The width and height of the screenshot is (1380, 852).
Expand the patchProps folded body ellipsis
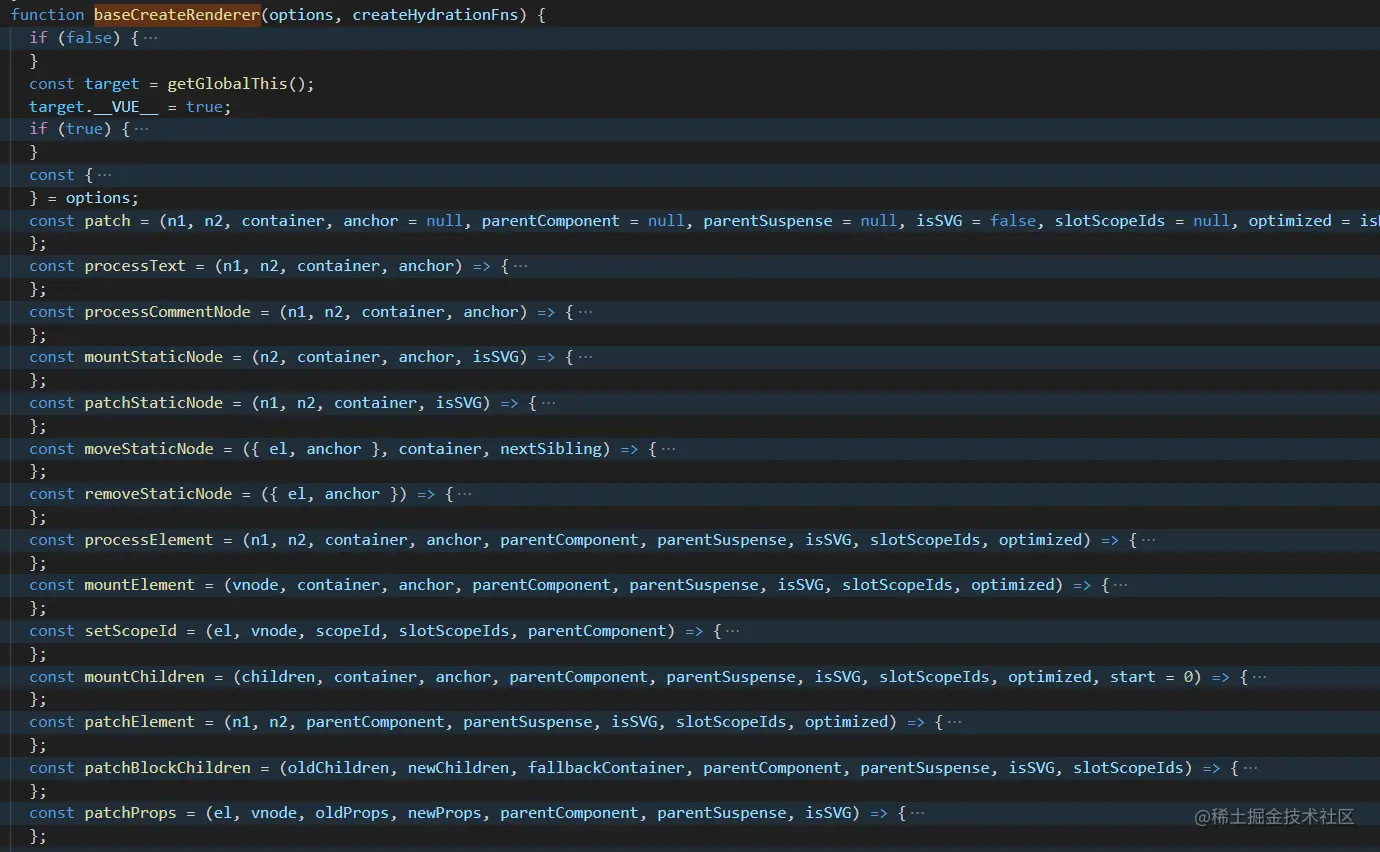[x=917, y=813]
